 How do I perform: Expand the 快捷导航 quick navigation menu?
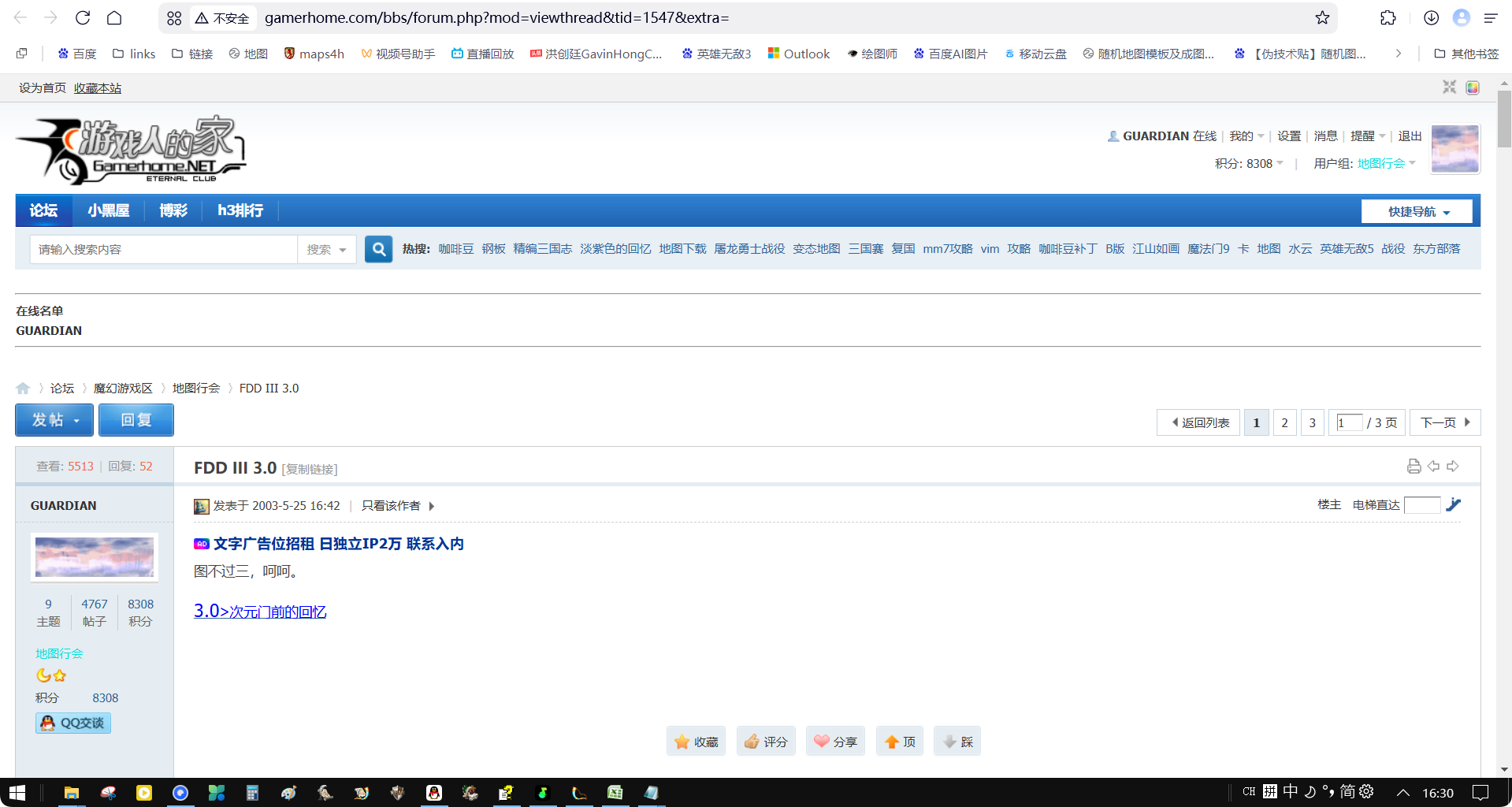[x=1416, y=210]
